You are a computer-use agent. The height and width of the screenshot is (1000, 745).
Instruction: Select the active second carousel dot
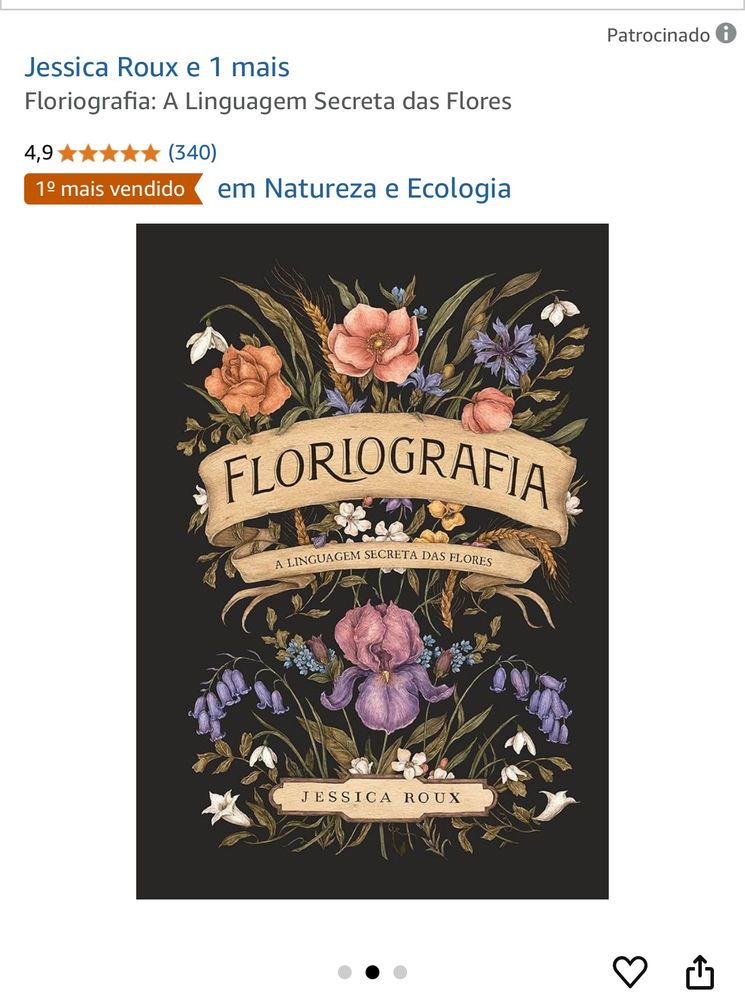pos(372,972)
